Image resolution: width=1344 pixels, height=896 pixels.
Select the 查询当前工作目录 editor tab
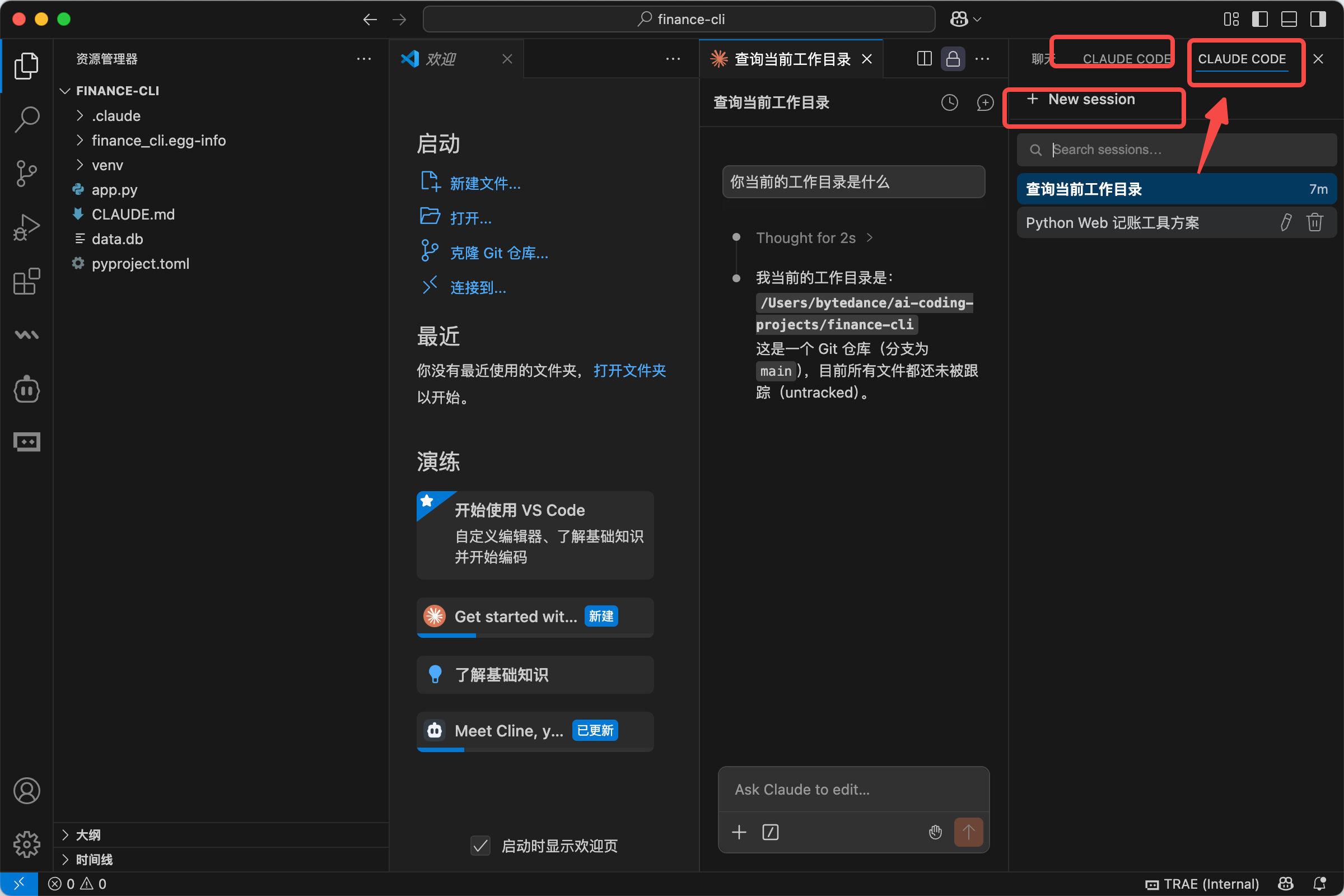point(792,59)
